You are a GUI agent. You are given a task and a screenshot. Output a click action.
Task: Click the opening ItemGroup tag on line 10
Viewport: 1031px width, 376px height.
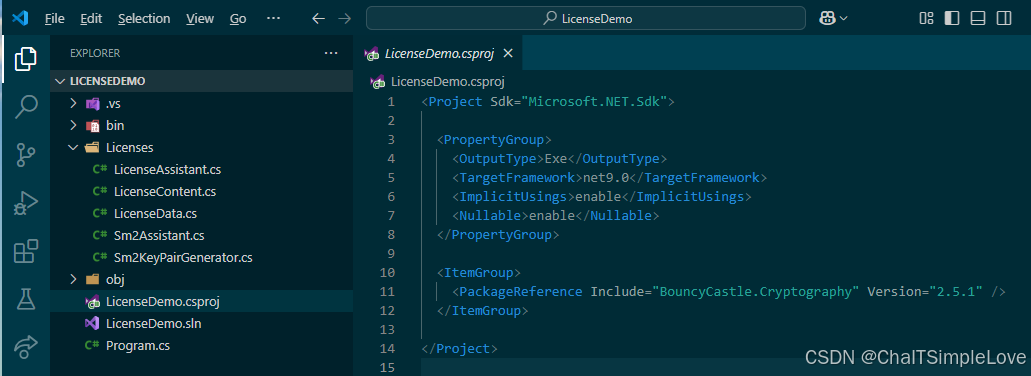pyautogui.click(x=479, y=272)
